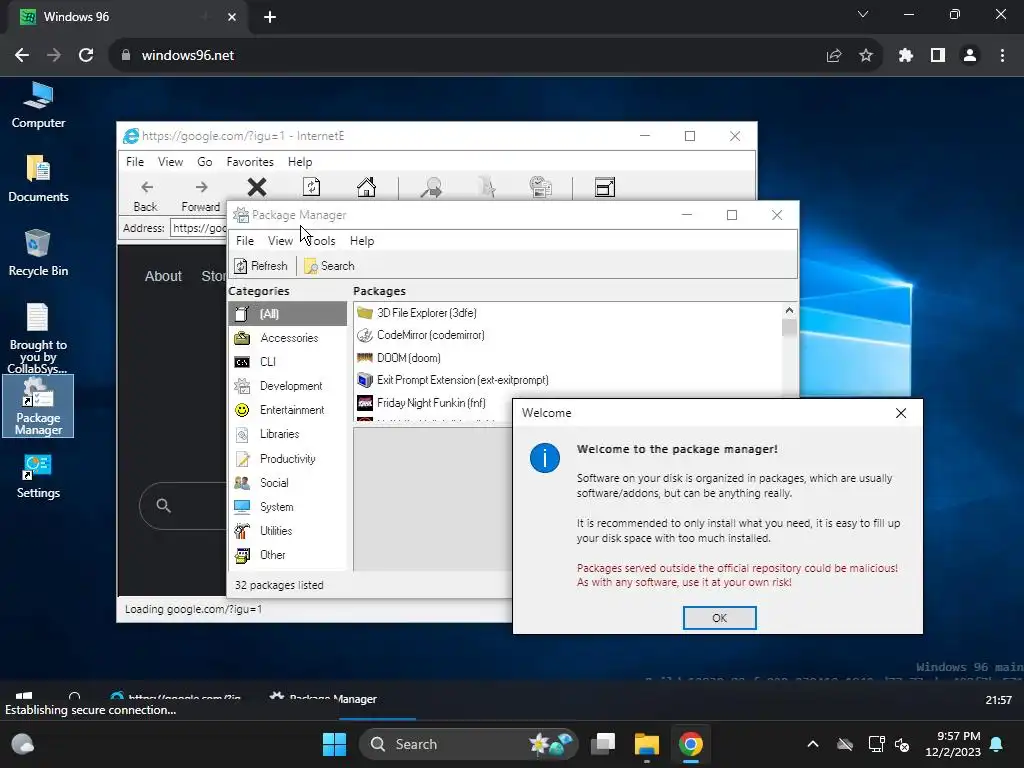
Task: Select the (All) category
Action: 287,313
